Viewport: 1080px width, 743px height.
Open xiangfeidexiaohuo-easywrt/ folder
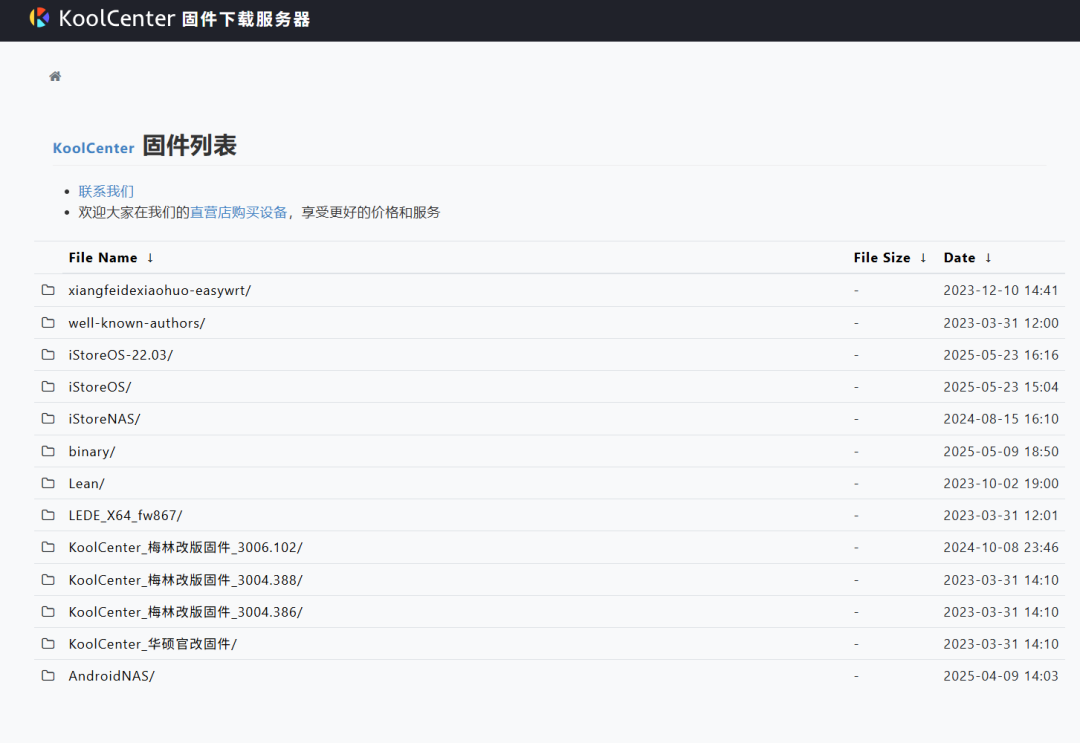click(159, 291)
